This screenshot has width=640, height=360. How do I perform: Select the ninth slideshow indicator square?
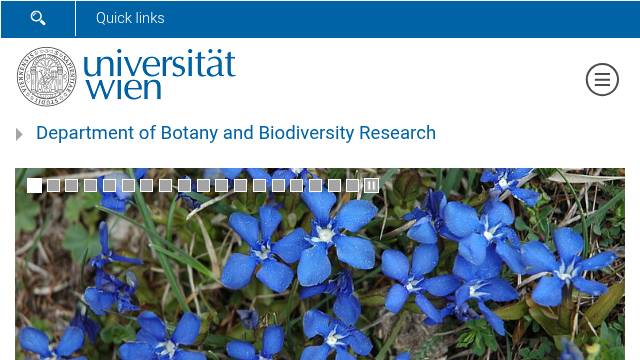184,186
